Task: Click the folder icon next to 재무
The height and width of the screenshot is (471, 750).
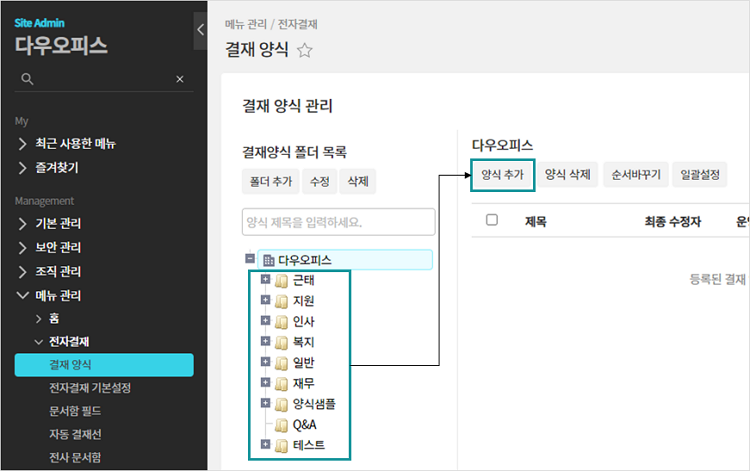Action: tap(282, 383)
